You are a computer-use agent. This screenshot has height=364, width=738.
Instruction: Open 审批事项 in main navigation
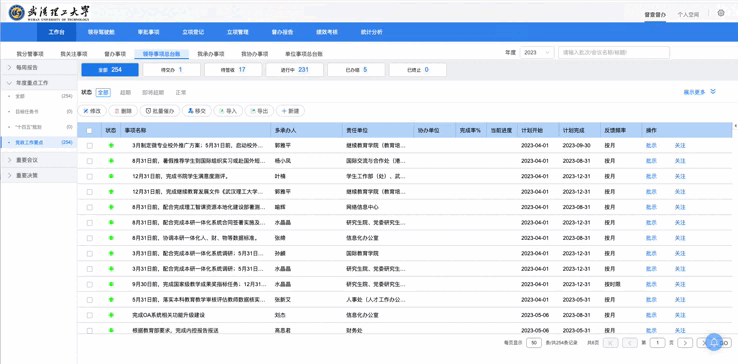(x=148, y=32)
